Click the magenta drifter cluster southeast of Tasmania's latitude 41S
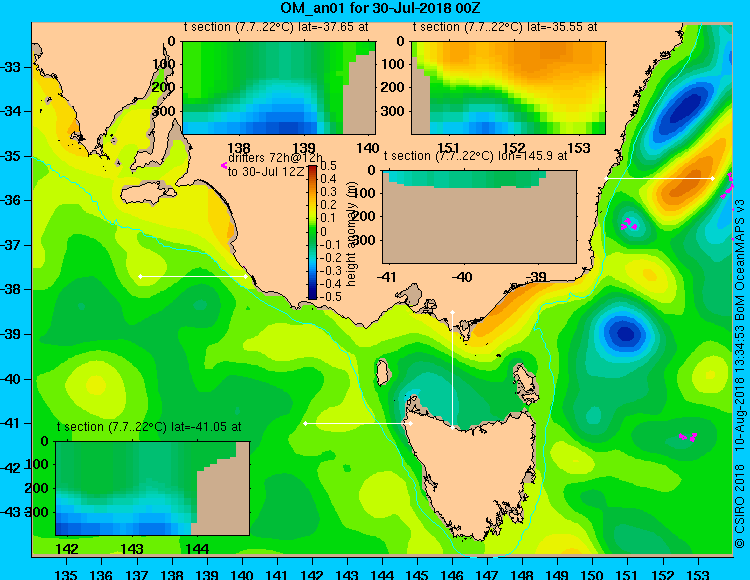Viewport: 750px width, 580px height. tap(688, 437)
